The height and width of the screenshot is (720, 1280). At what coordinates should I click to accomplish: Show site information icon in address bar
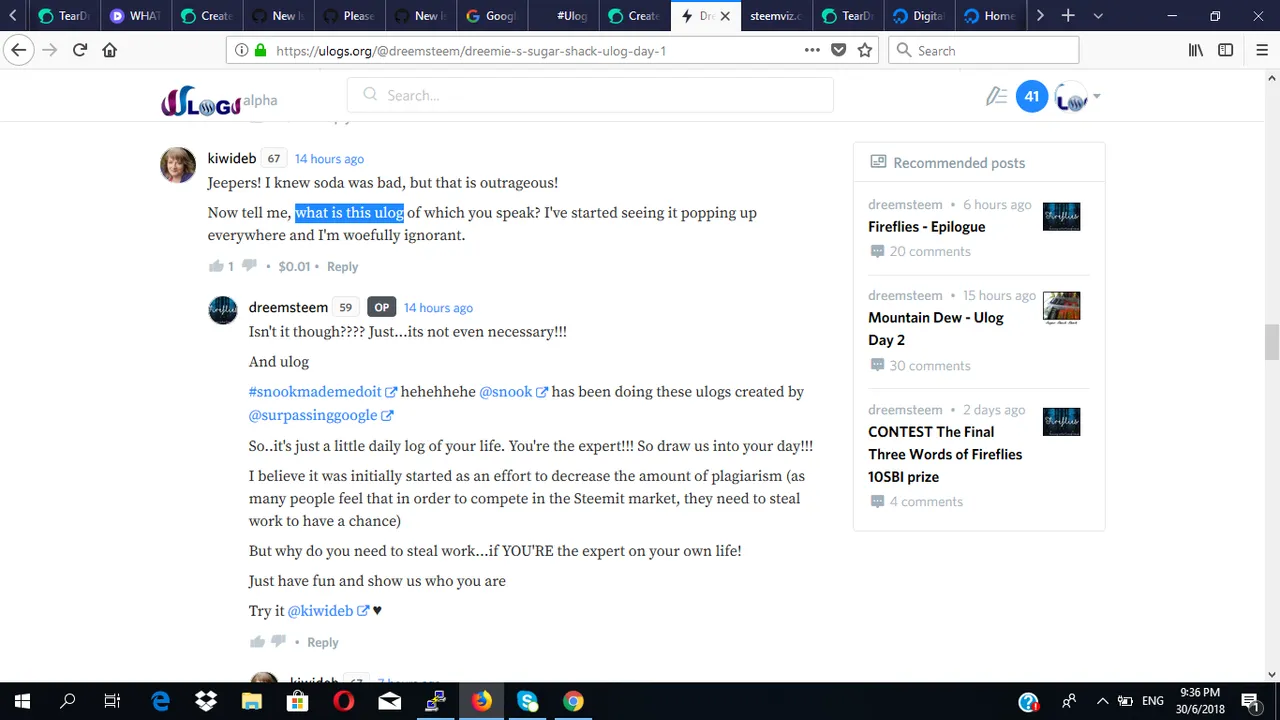click(241, 50)
